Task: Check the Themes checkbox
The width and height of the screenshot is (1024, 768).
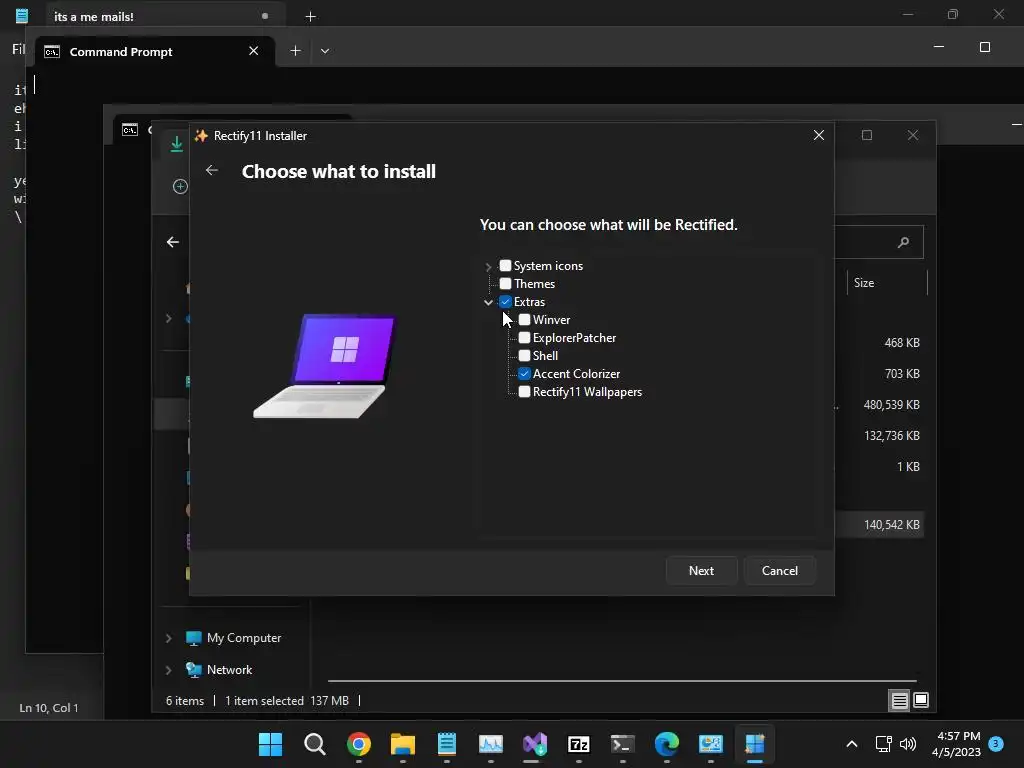Action: point(505,283)
